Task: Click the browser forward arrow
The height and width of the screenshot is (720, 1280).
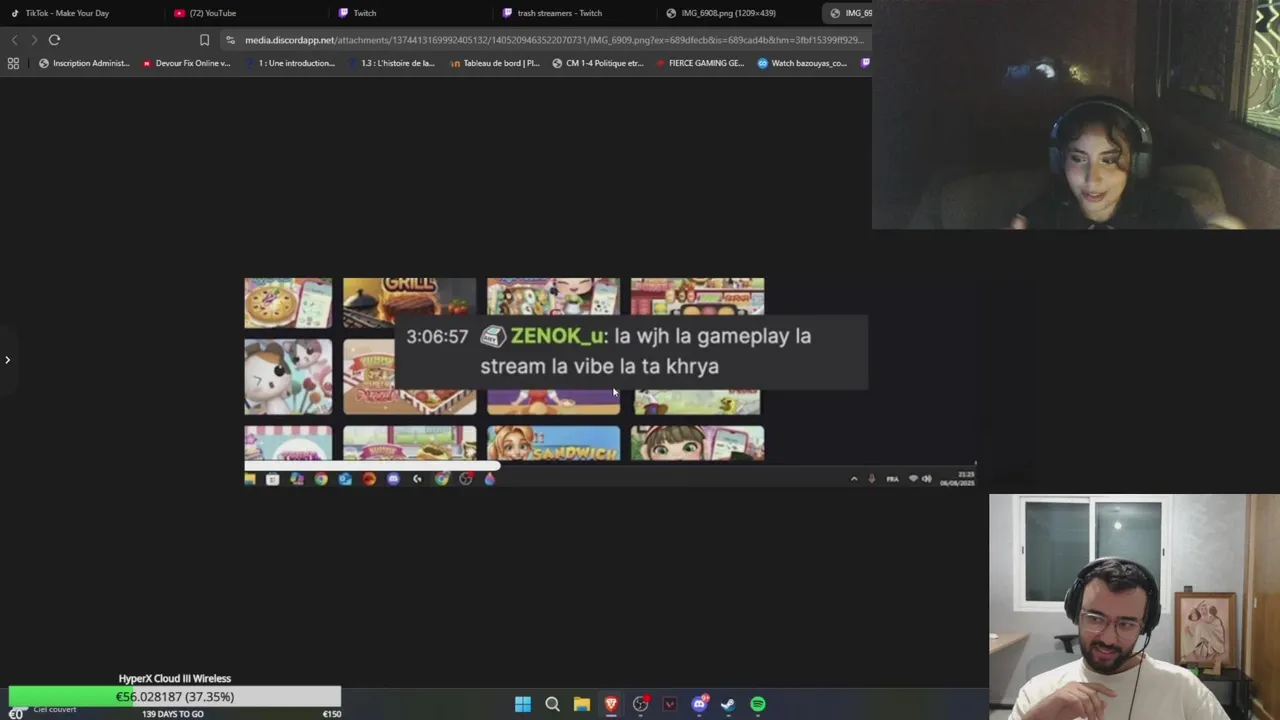Action: [34, 40]
